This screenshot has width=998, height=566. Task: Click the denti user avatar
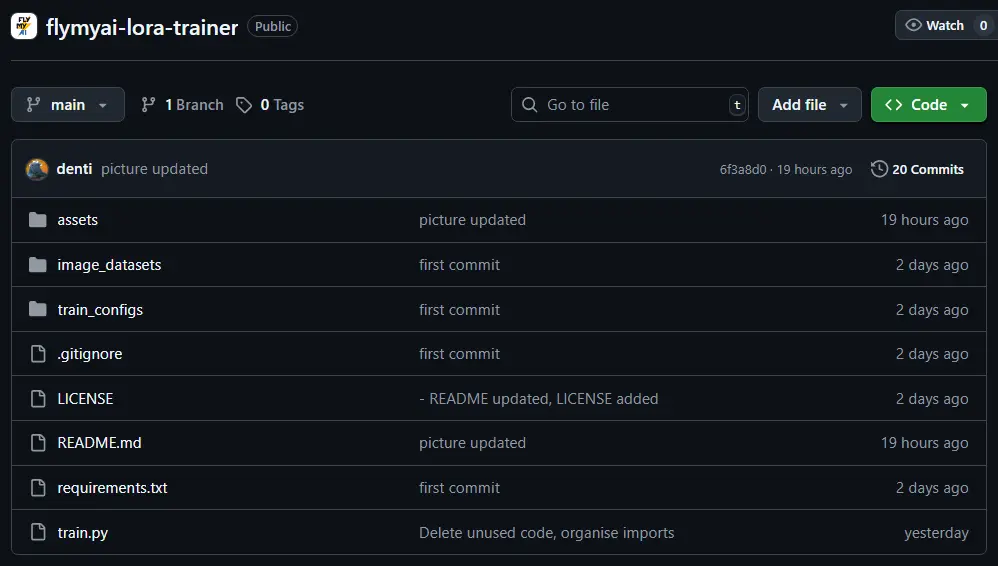[x=37, y=169]
